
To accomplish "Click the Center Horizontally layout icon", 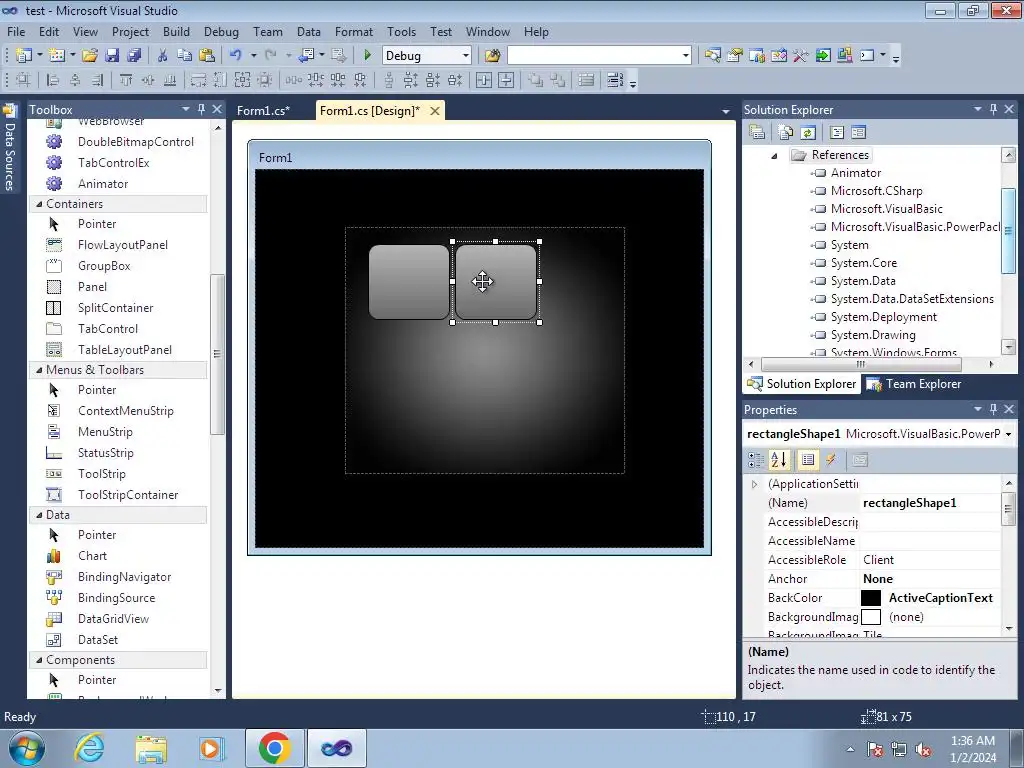I will pyautogui.click(x=484, y=80).
